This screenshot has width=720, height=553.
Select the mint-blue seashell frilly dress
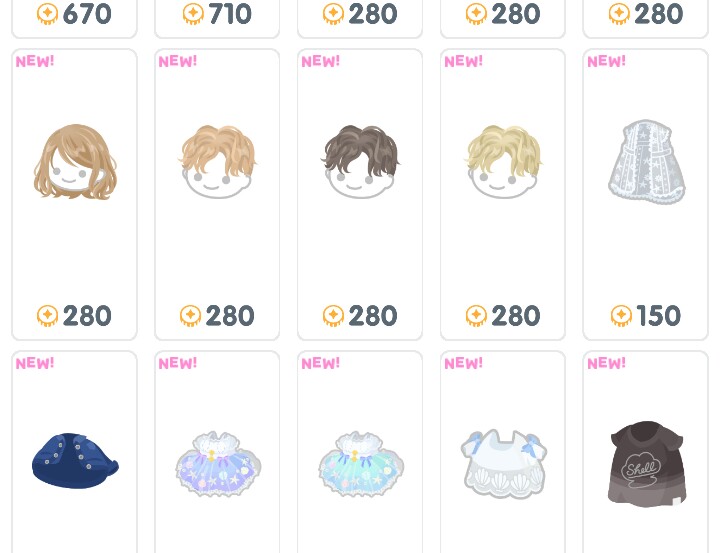point(360,463)
